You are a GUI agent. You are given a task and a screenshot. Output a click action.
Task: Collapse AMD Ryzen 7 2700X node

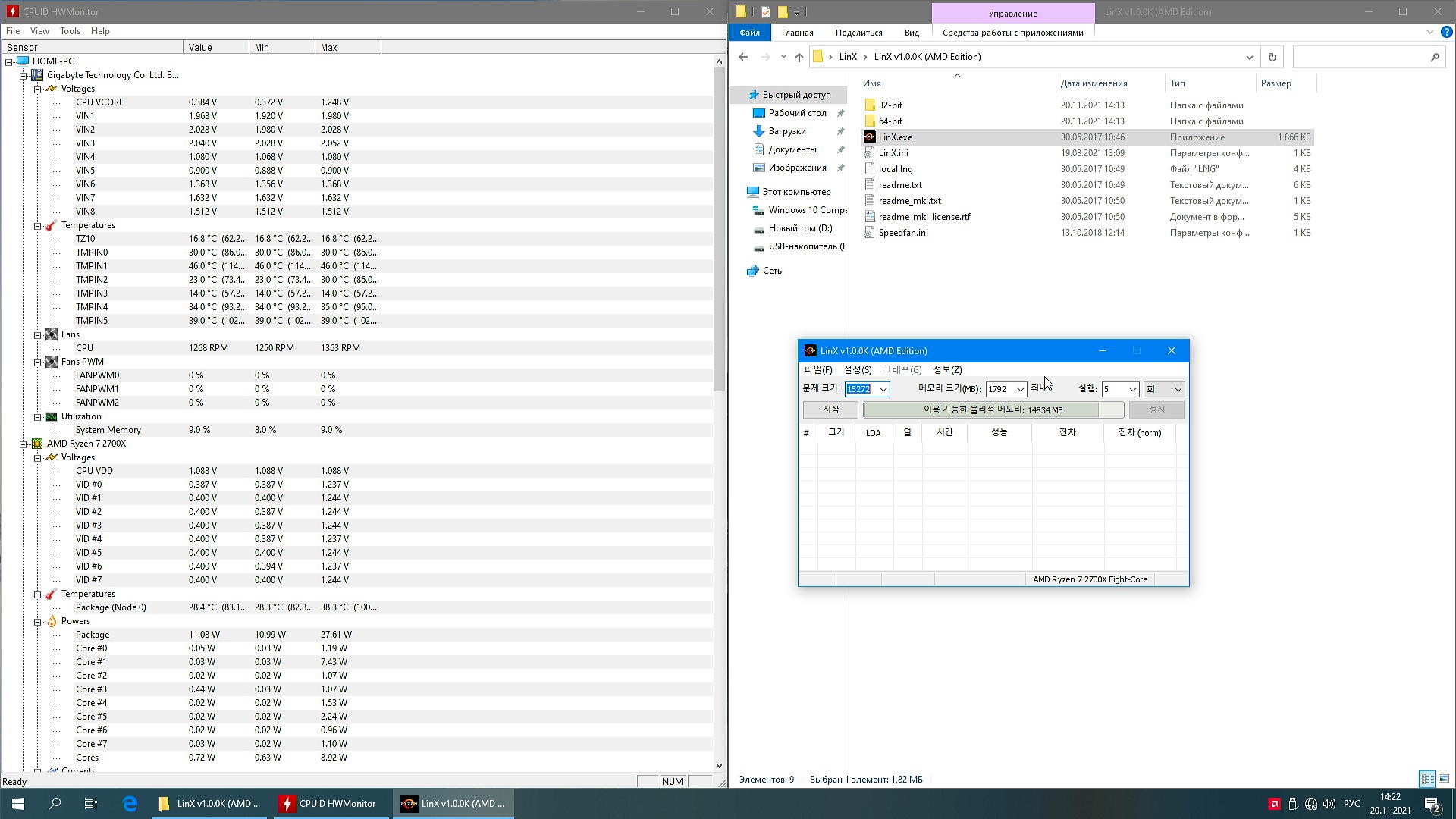click(24, 444)
